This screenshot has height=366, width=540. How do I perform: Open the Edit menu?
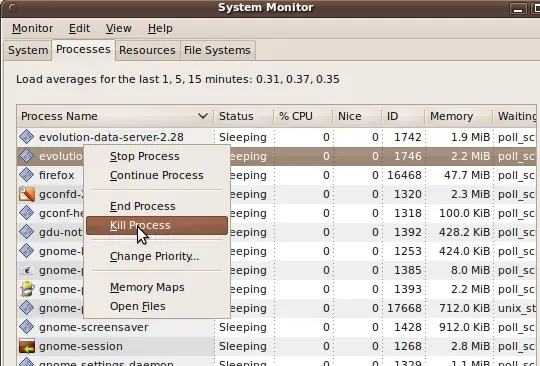coord(79,28)
